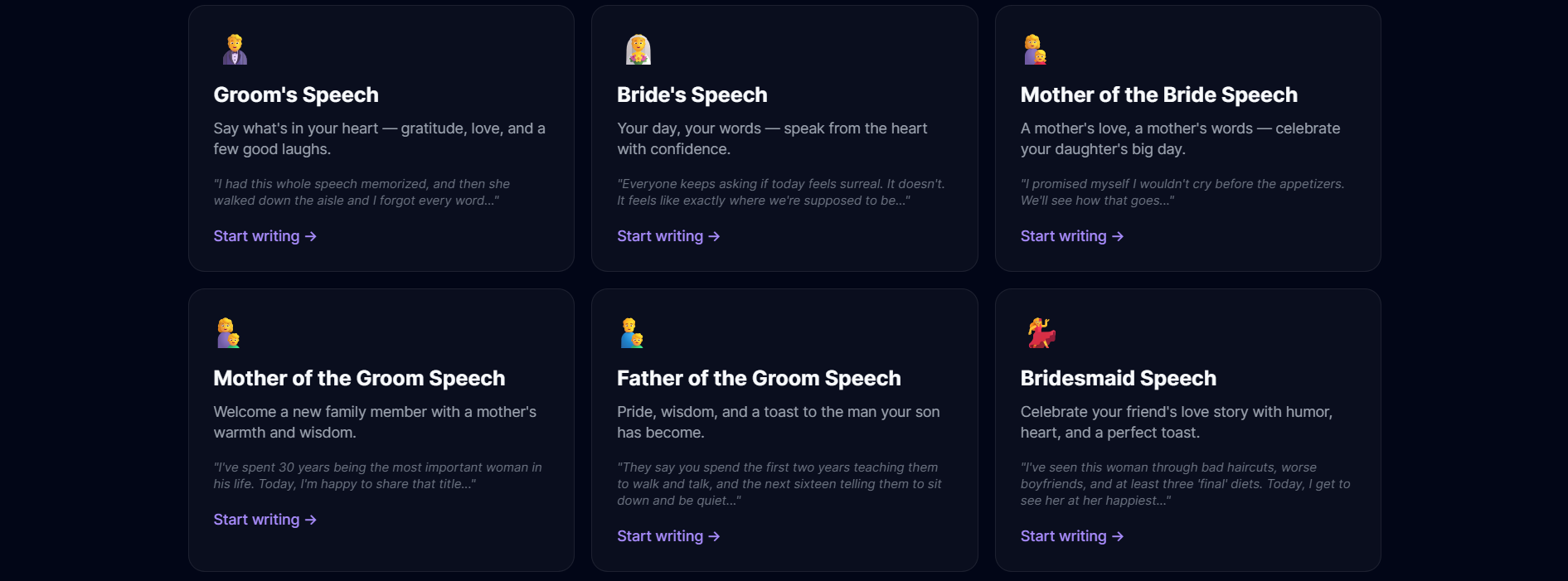The width and height of the screenshot is (1568, 581).
Task: Click the emoji on the Mother of the Bride card
Action: coord(1034,49)
